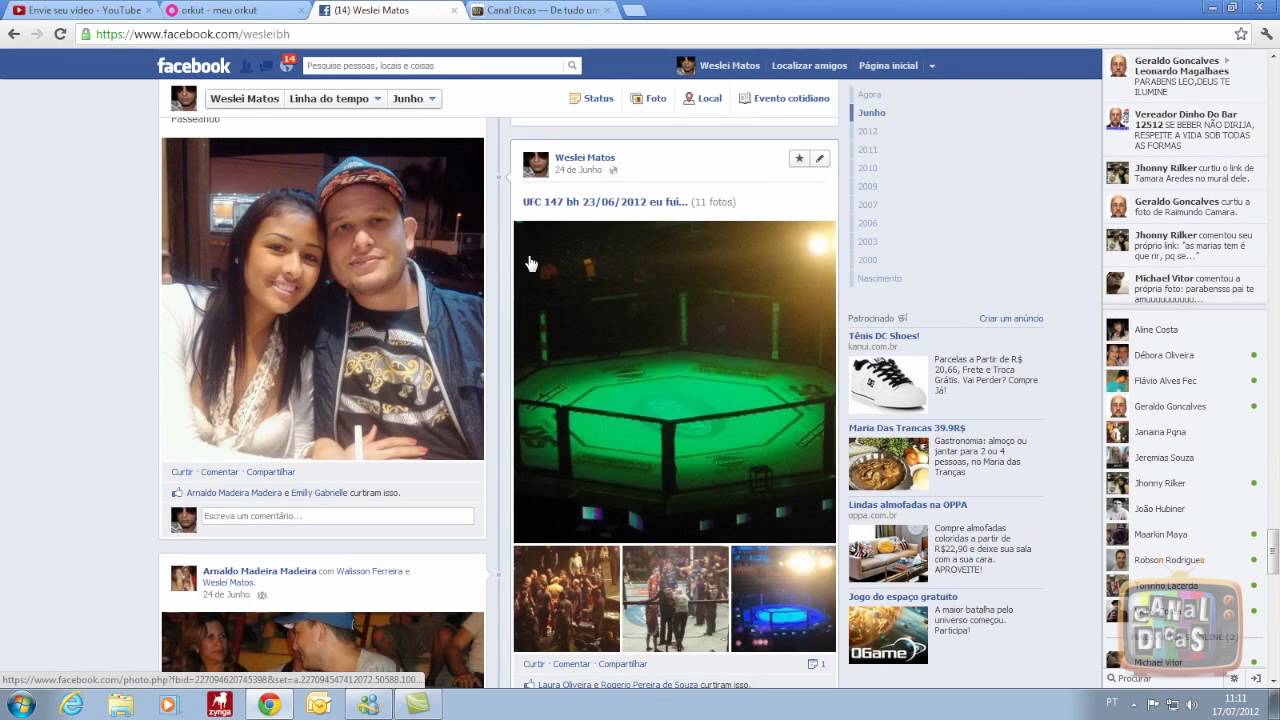Viewport: 1280px width, 720px height.
Task: Bookmark page with star icon
Action: pos(1241,34)
